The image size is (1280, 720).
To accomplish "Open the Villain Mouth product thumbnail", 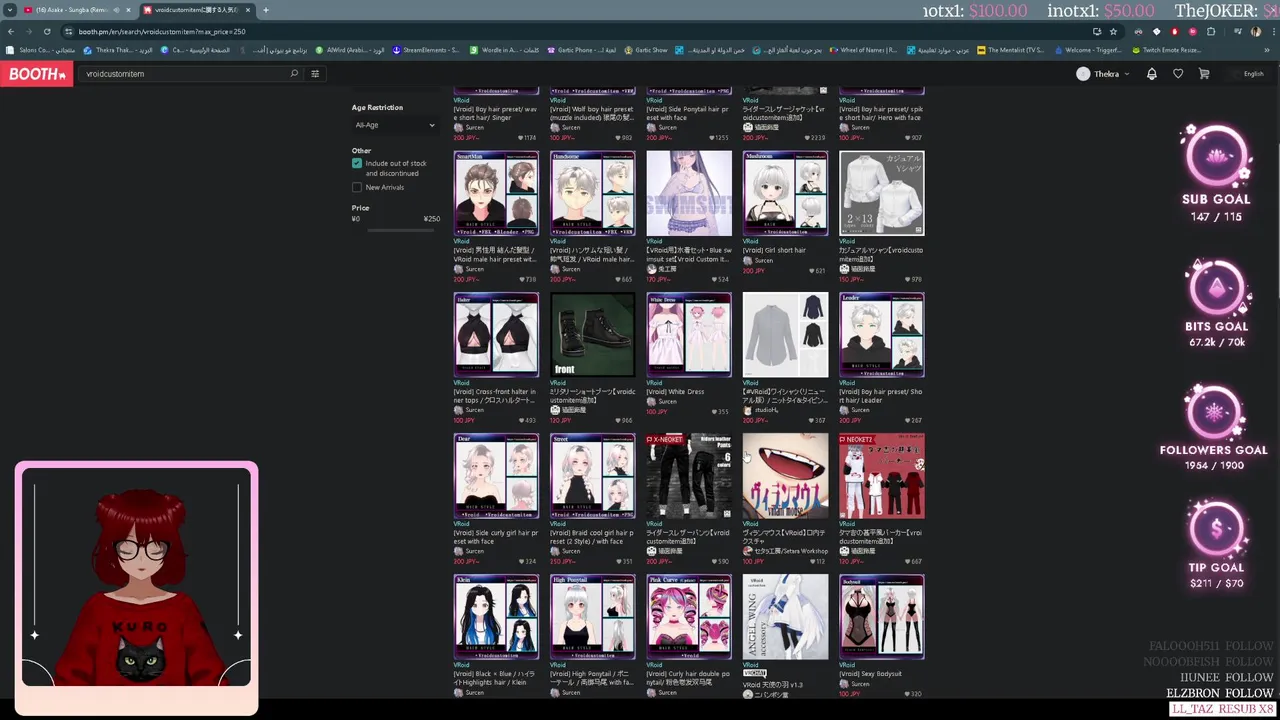I will pyautogui.click(x=785, y=476).
